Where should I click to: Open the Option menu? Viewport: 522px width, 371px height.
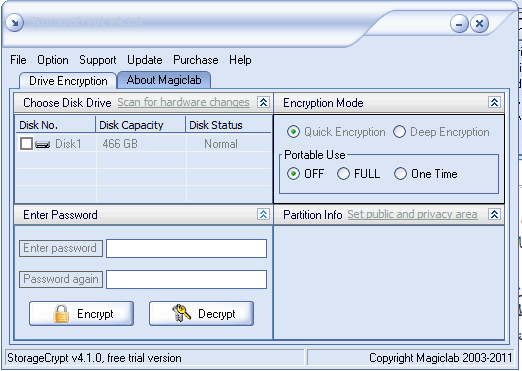(53, 60)
